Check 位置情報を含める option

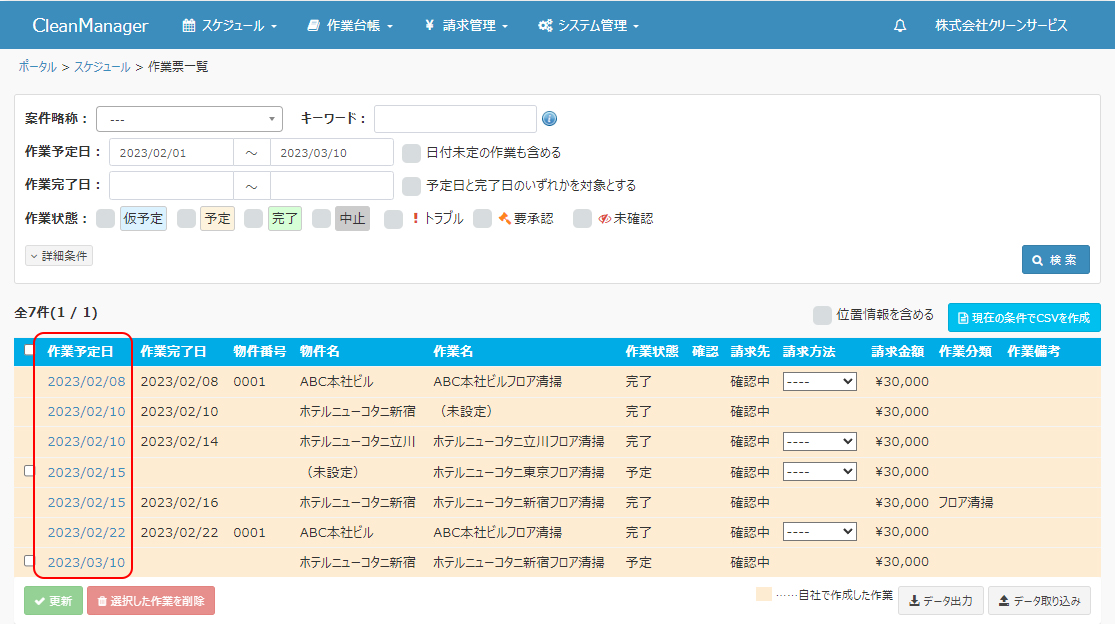point(822,315)
